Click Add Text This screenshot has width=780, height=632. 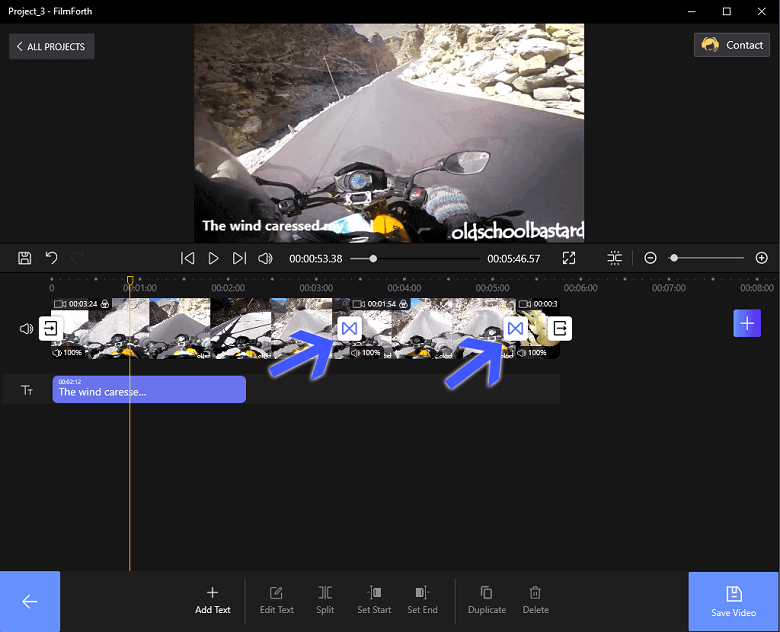click(x=213, y=600)
